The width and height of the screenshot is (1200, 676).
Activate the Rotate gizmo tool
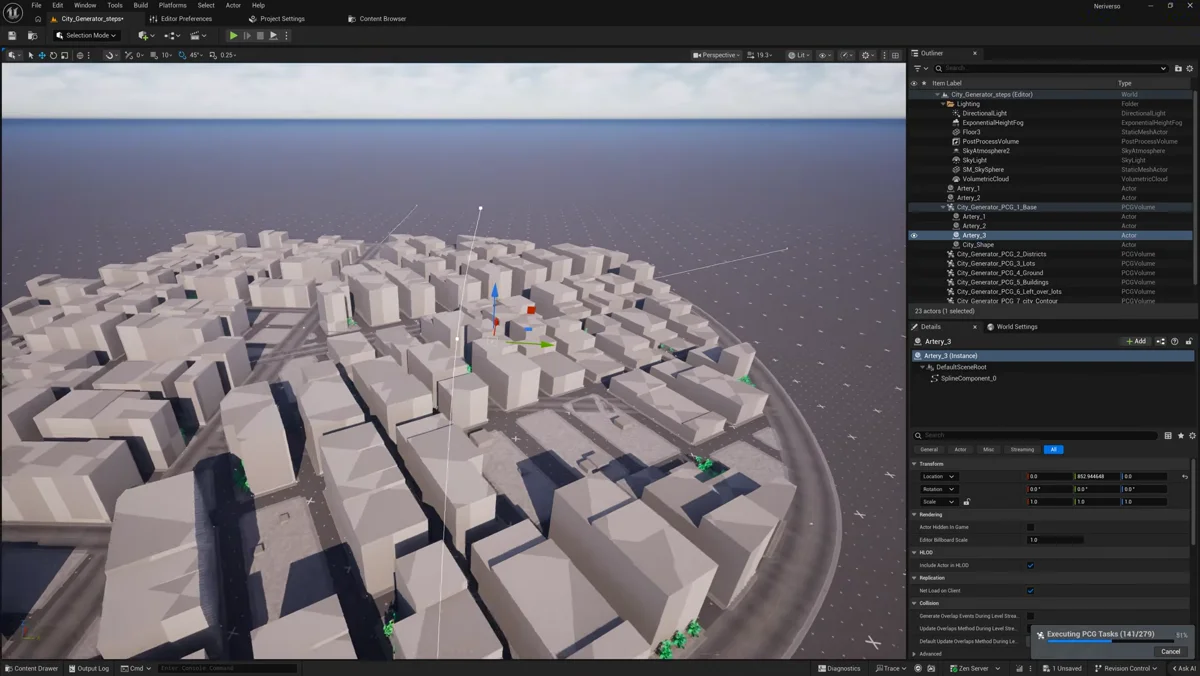pyautogui.click(x=53, y=55)
